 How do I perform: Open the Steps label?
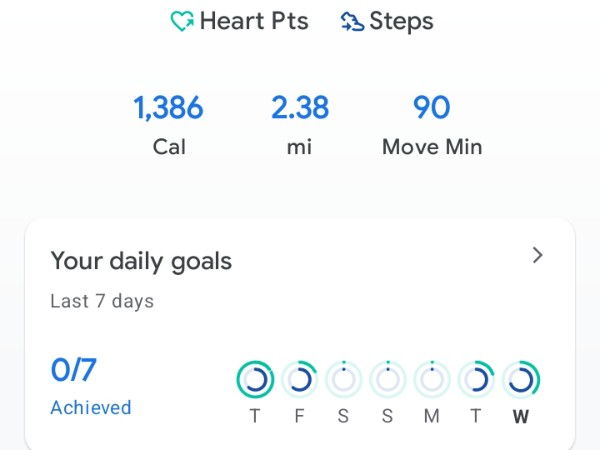pyautogui.click(x=401, y=22)
